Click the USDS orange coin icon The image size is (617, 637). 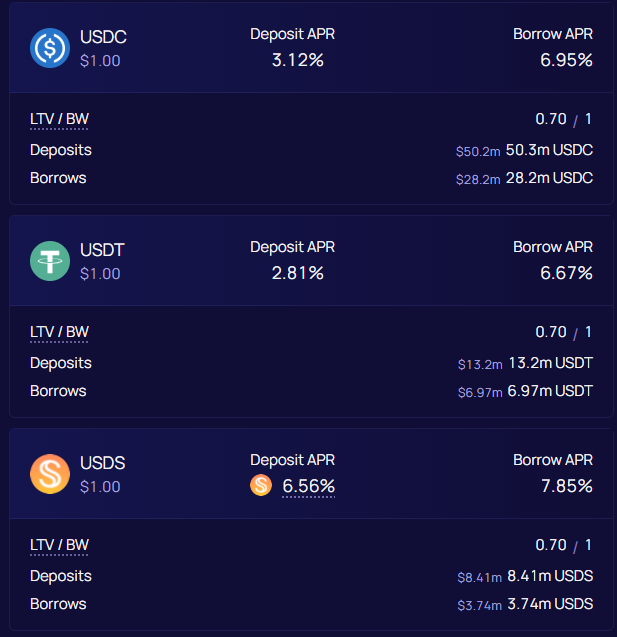click(49, 474)
